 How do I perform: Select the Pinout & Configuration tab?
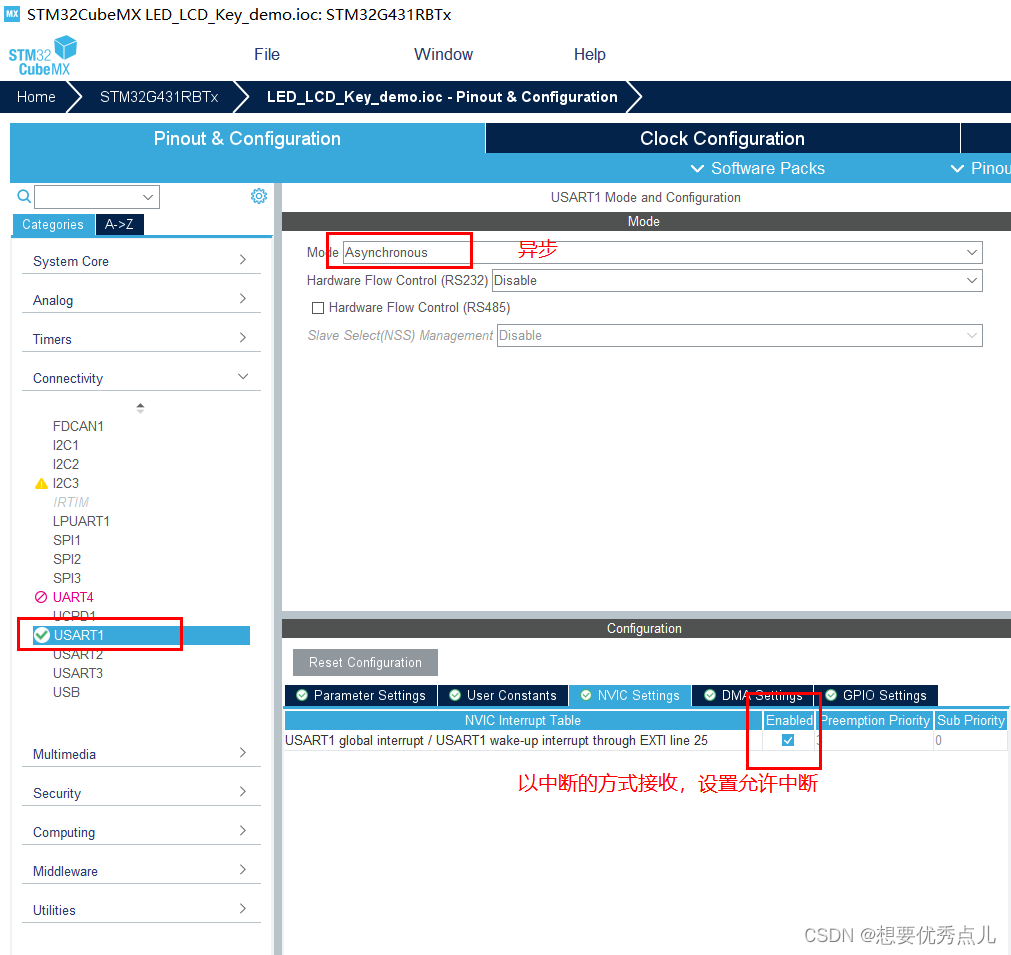(x=247, y=139)
